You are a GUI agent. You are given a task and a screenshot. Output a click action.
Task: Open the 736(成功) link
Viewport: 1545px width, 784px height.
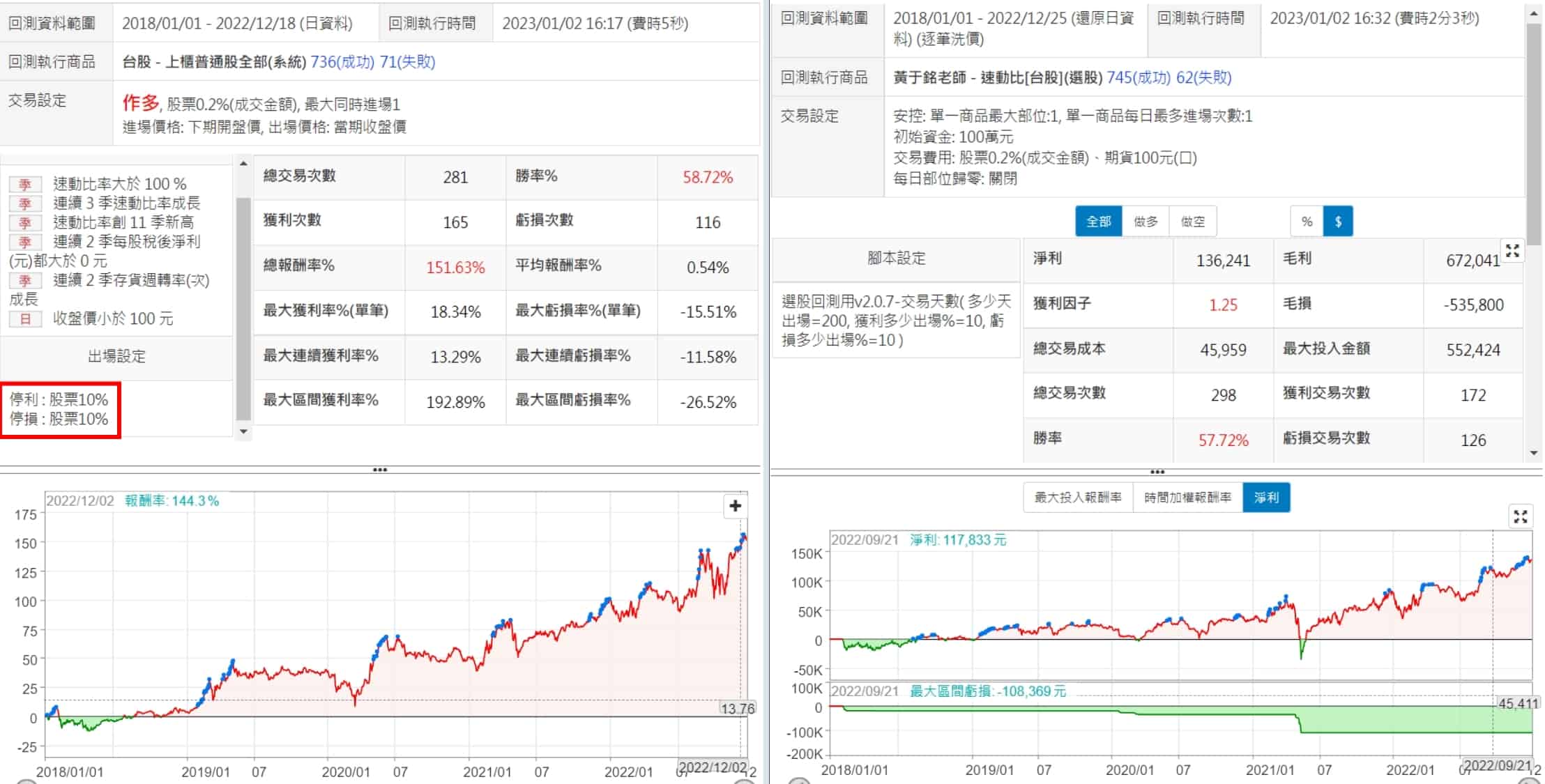[342, 62]
